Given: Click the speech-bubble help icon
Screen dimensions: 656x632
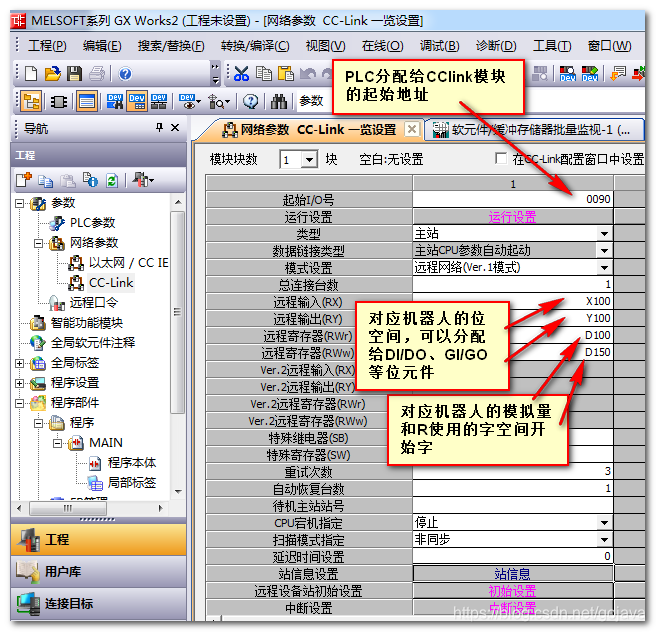Looking at the screenshot, I should pyautogui.click(x=251, y=101).
